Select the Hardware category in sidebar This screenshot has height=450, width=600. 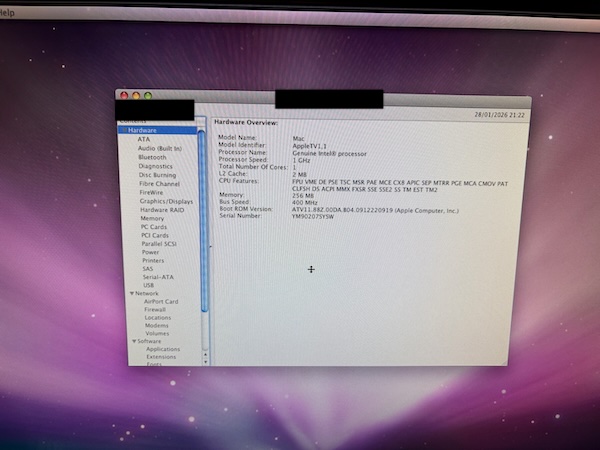click(158, 130)
